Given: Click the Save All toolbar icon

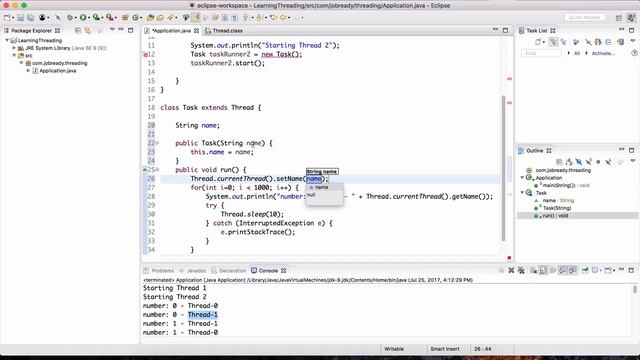Looking at the screenshot, I should 30,18.
